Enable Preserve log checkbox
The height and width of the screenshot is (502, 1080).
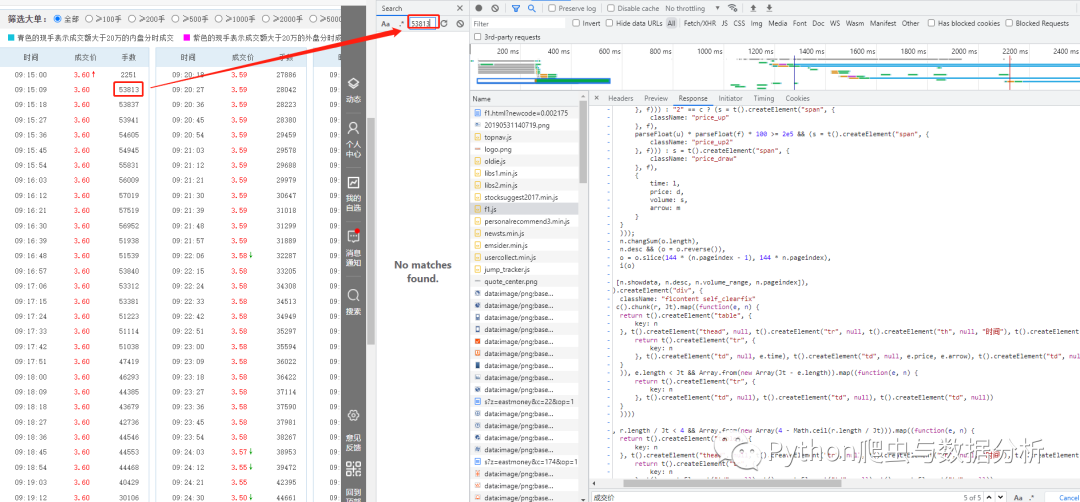click(552, 9)
